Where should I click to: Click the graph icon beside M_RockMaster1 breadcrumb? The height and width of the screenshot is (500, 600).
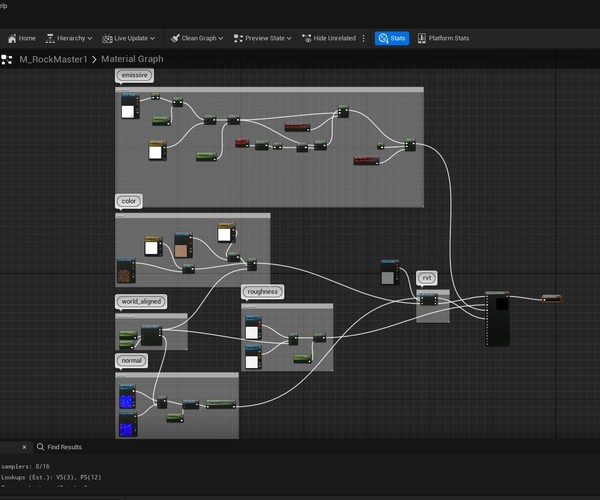coord(7,59)
